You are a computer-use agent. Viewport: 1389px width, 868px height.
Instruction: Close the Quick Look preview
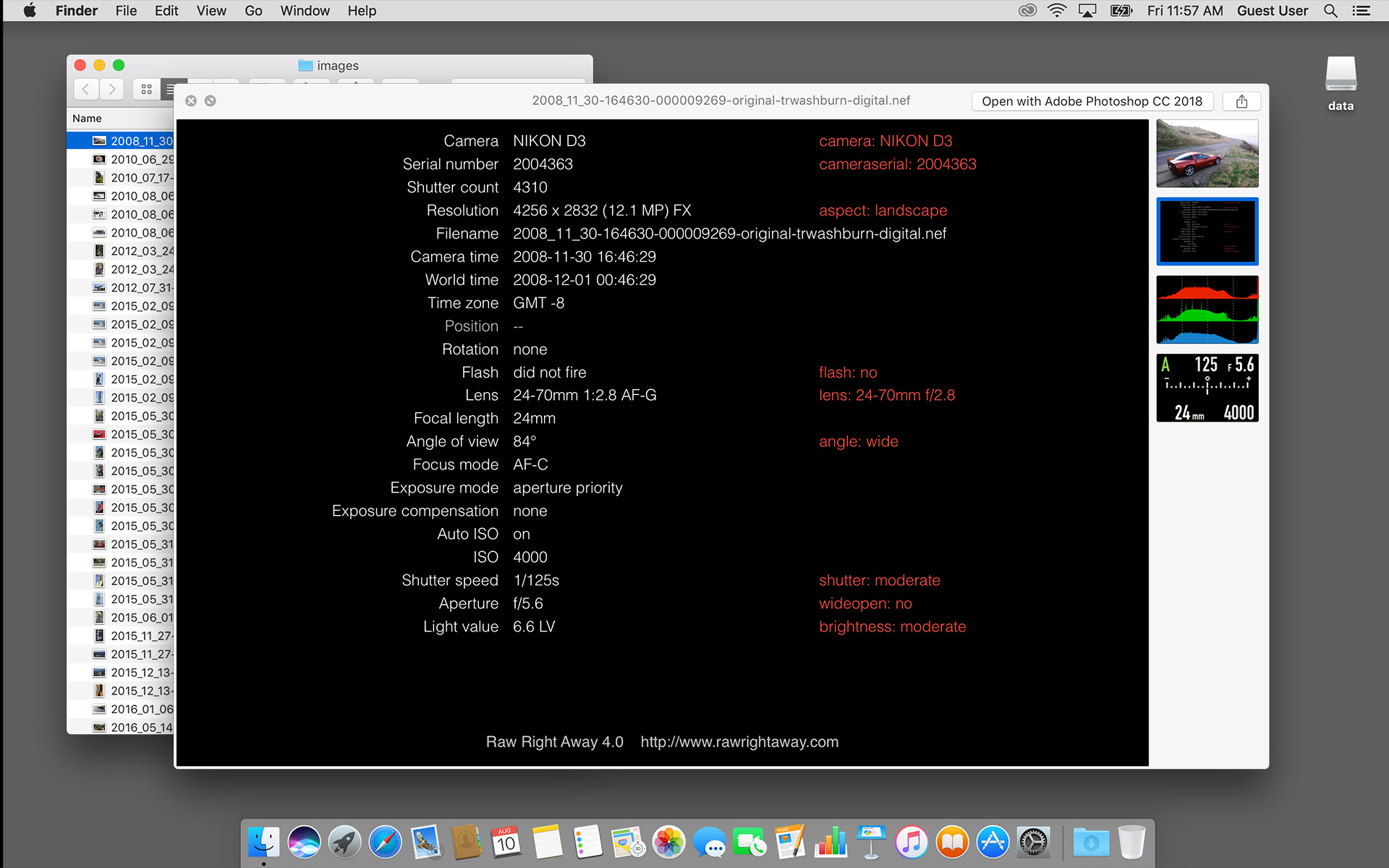[191, 101]
